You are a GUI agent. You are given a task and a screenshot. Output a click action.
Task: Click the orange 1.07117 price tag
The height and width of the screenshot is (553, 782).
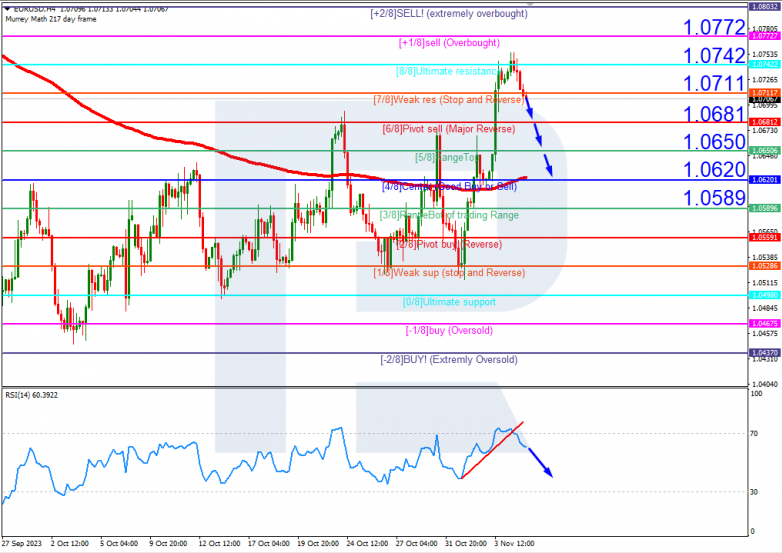coord(765,93)
